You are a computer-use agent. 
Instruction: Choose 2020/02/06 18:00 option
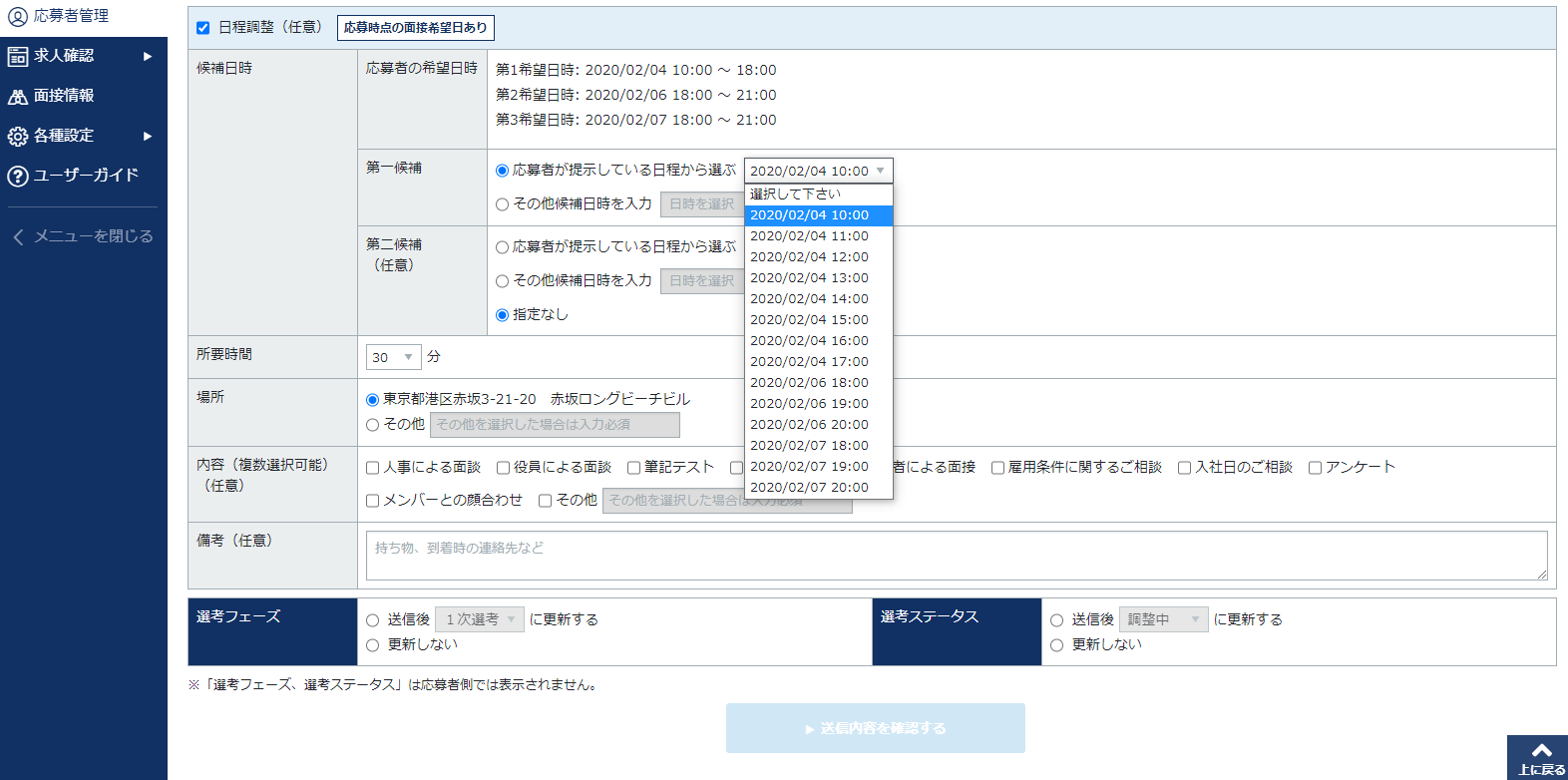pos(819,383)
